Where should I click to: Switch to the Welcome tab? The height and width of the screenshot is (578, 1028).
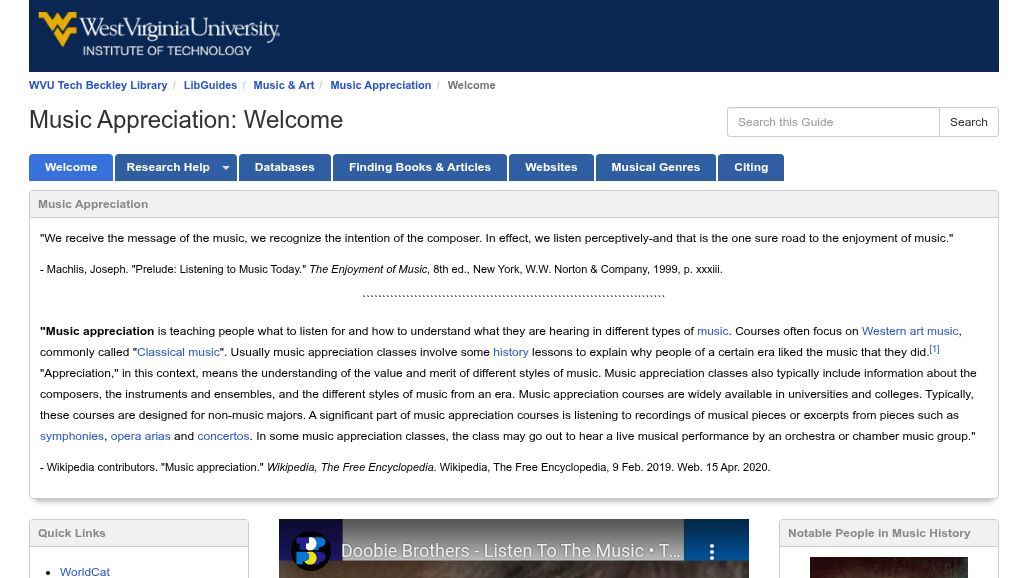coord(71,168)
